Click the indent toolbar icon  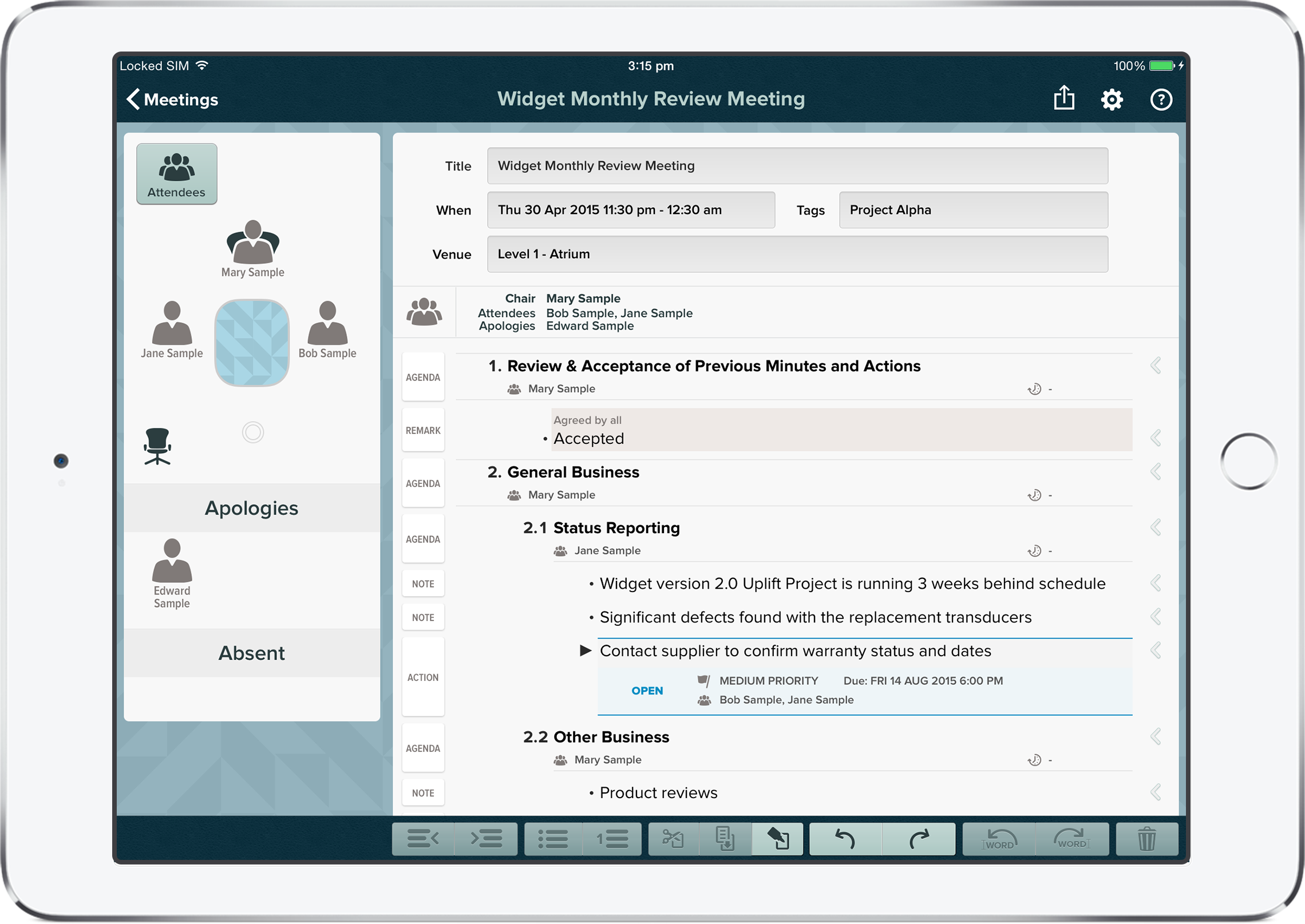486,839
